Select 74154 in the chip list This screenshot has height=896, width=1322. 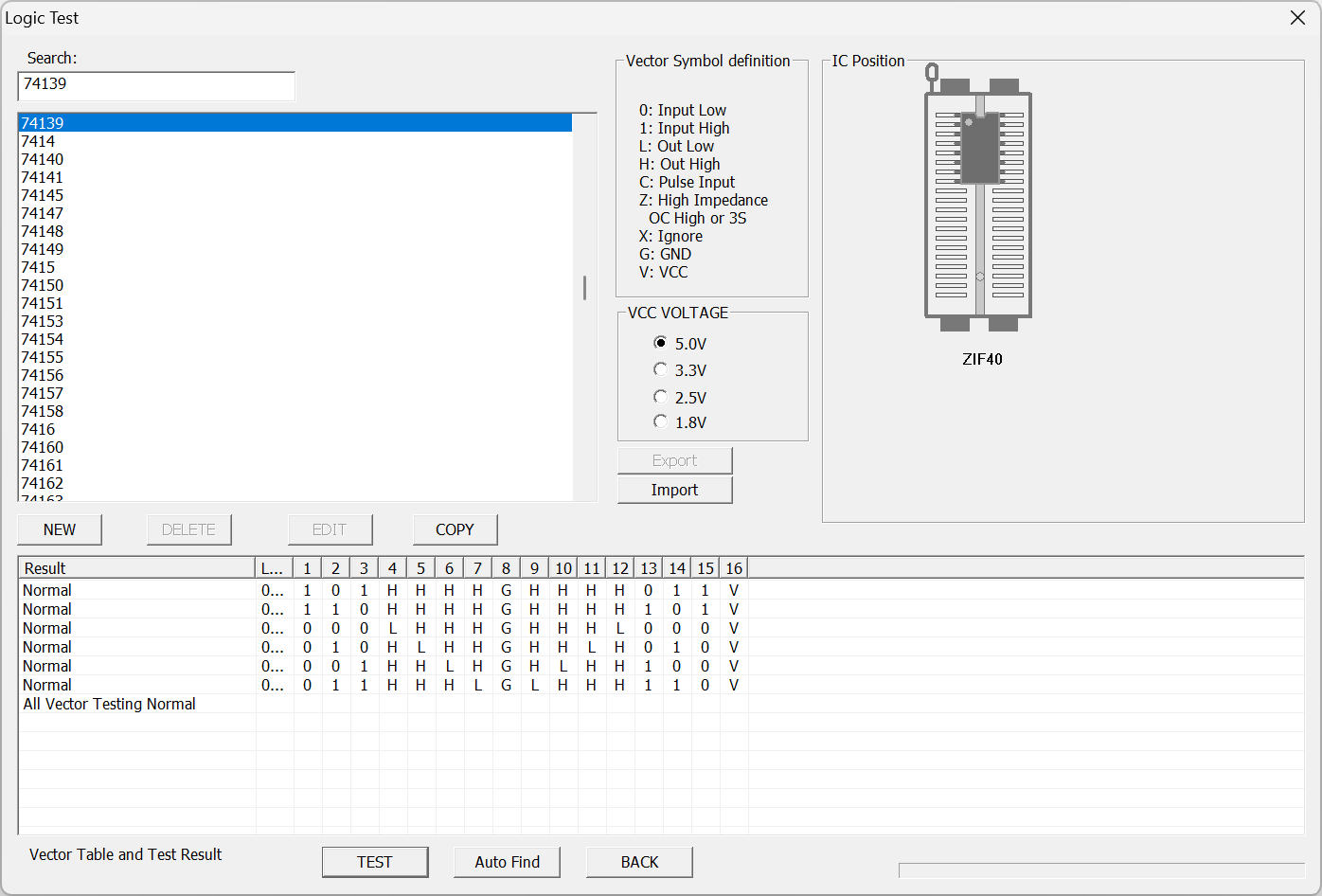[x=295, y=339]
